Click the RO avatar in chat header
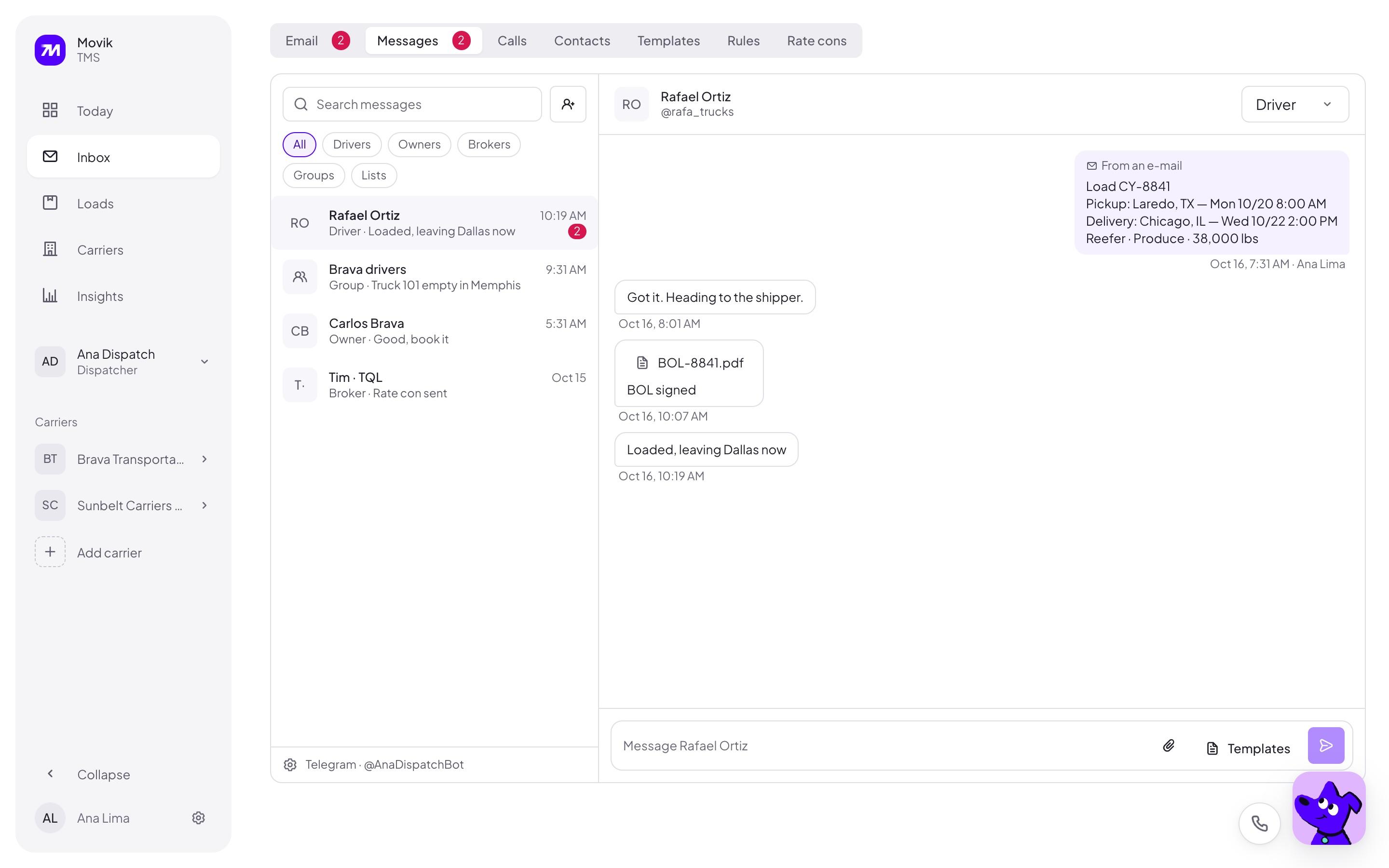The image size is (1389, 868). coord(631,104)
